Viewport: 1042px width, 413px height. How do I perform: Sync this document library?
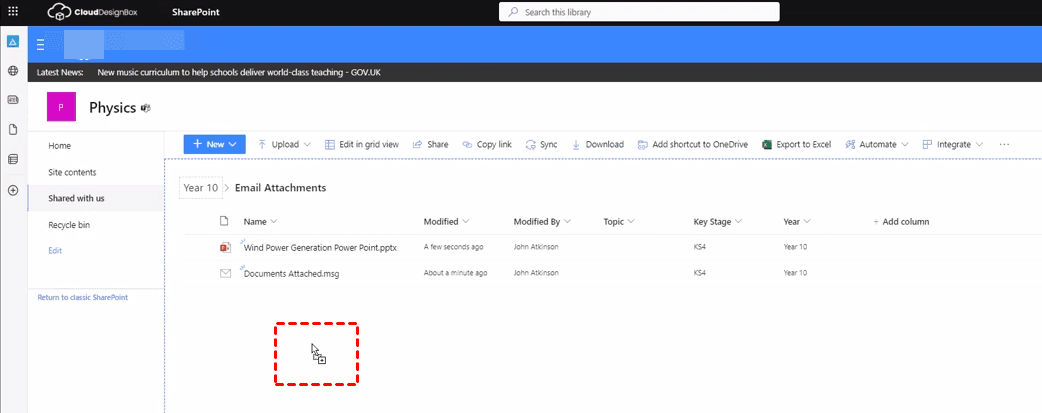point(541,144)
